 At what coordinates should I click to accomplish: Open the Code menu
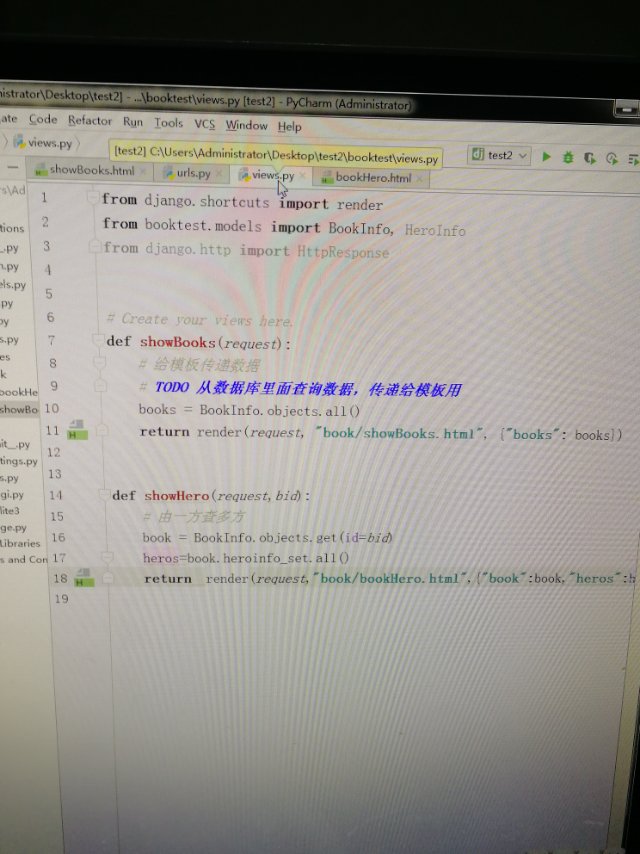(x=43, y=119)
